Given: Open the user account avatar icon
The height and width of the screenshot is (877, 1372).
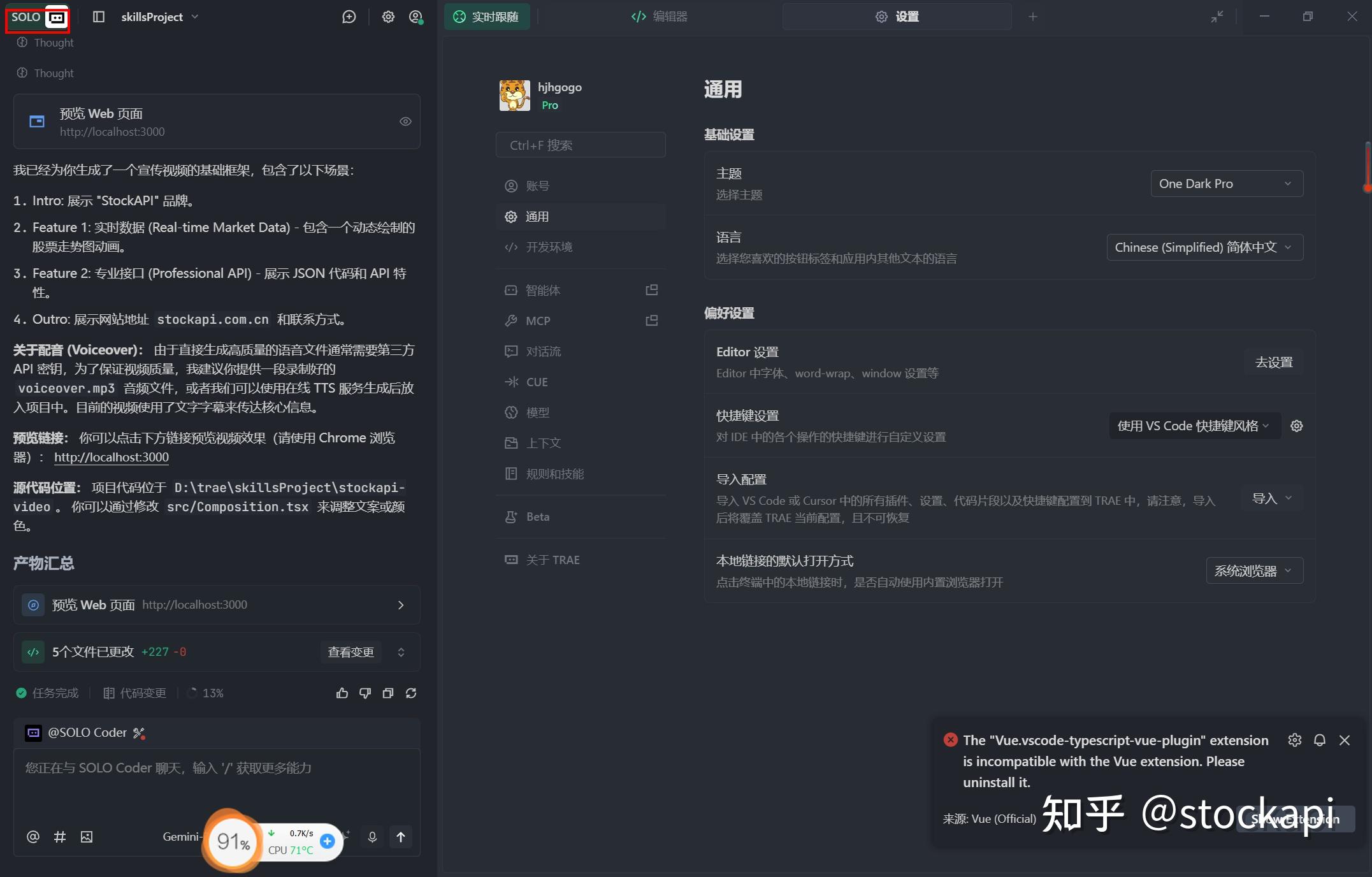Looking at the screenshot, I should coord(415,17).
